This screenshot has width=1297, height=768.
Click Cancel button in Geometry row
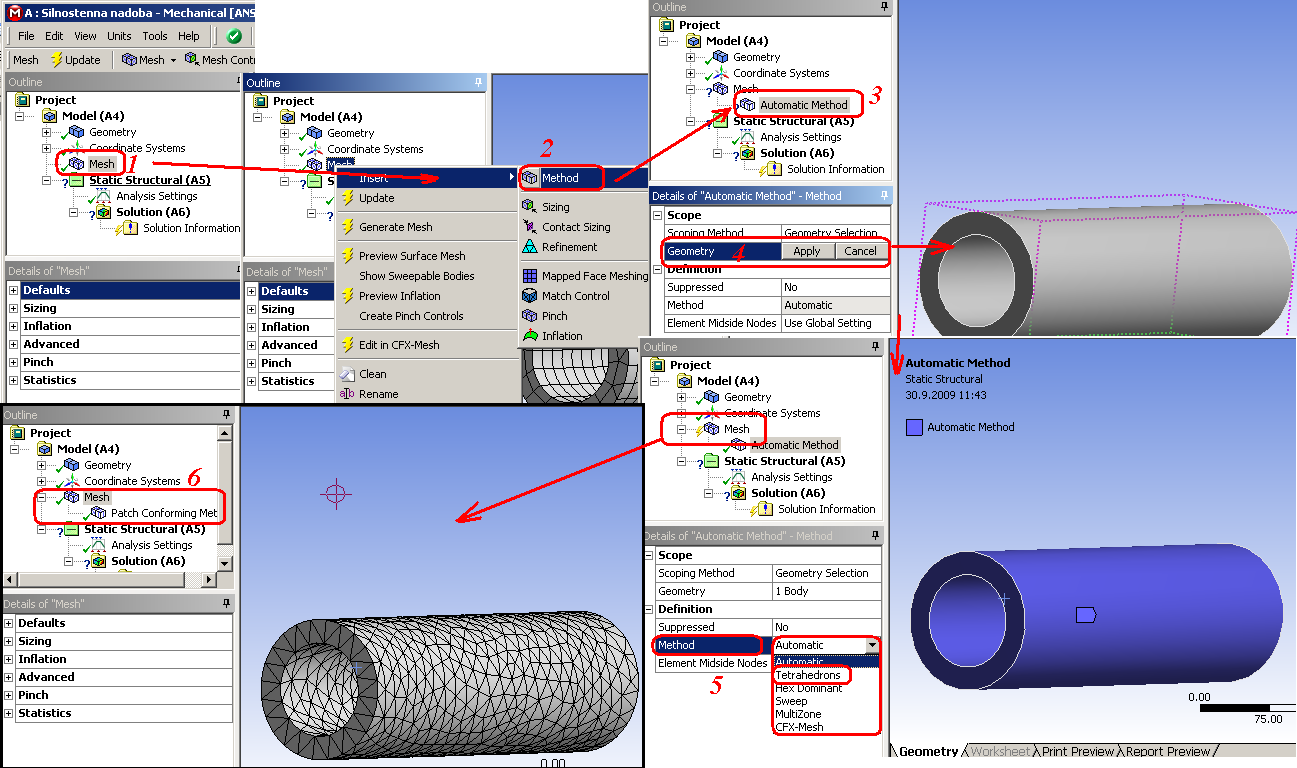pyautogui.click(x=860, y=251)
